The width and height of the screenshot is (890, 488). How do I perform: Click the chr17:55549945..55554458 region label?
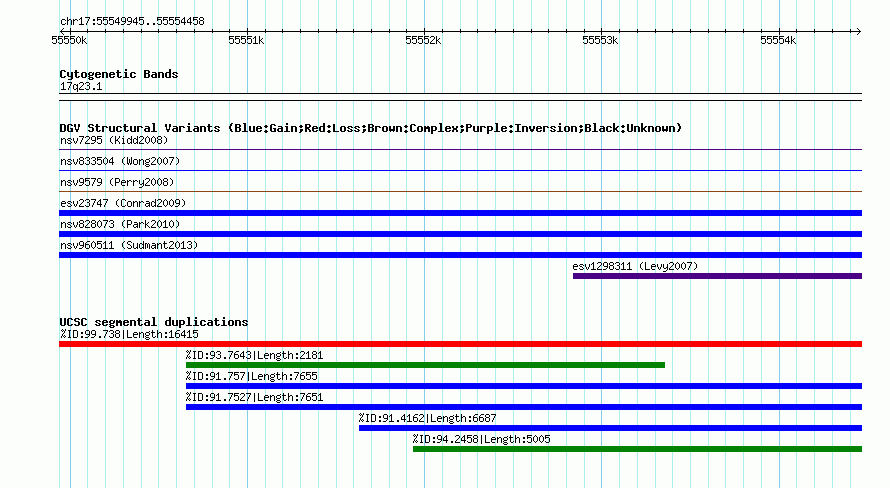click(132, 22)
